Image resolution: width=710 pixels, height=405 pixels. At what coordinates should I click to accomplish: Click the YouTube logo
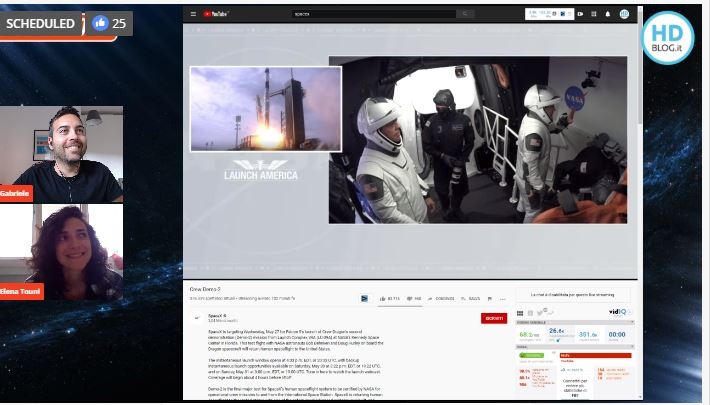tap(216, 14)
